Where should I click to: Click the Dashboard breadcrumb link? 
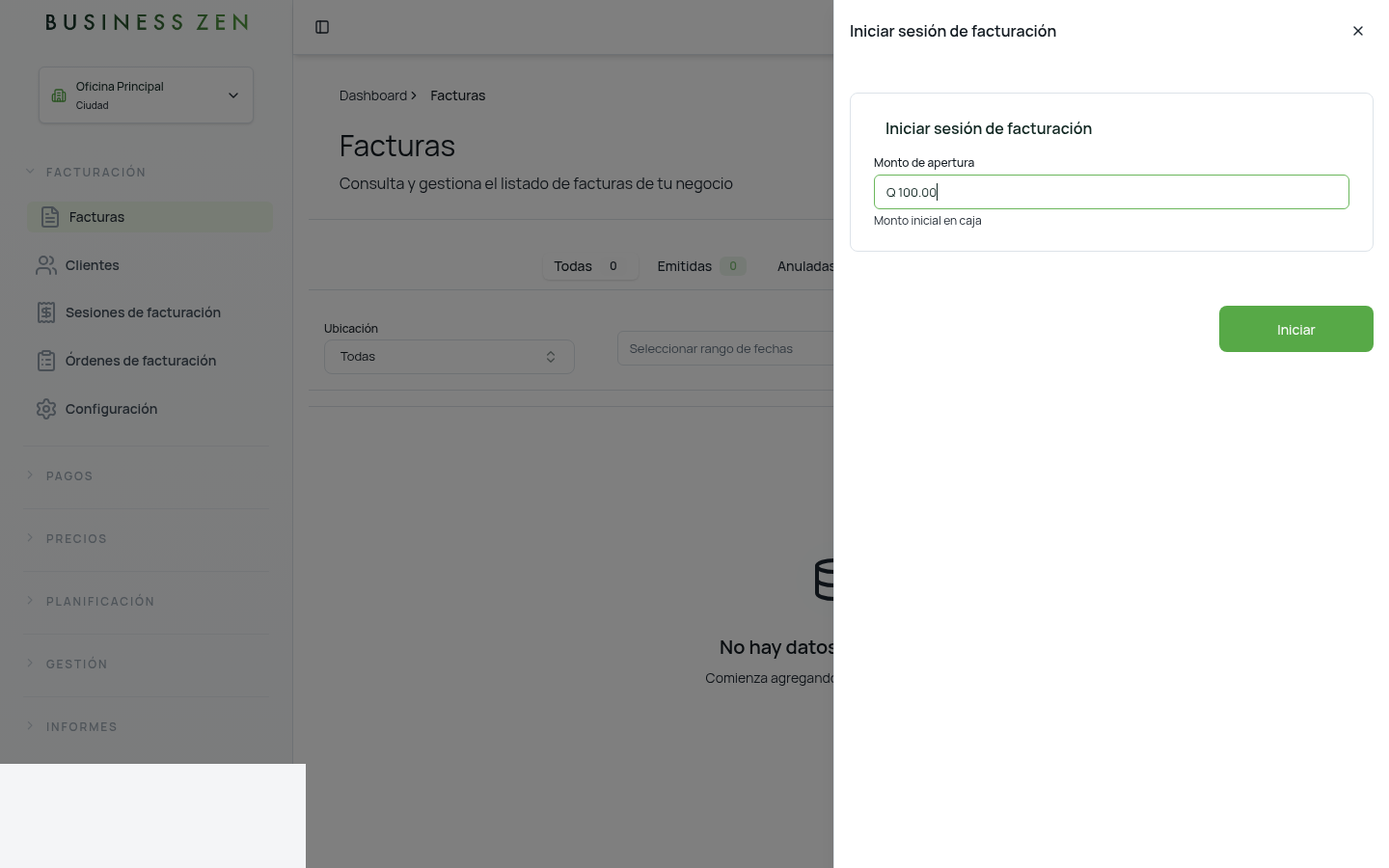pos(373,95)
